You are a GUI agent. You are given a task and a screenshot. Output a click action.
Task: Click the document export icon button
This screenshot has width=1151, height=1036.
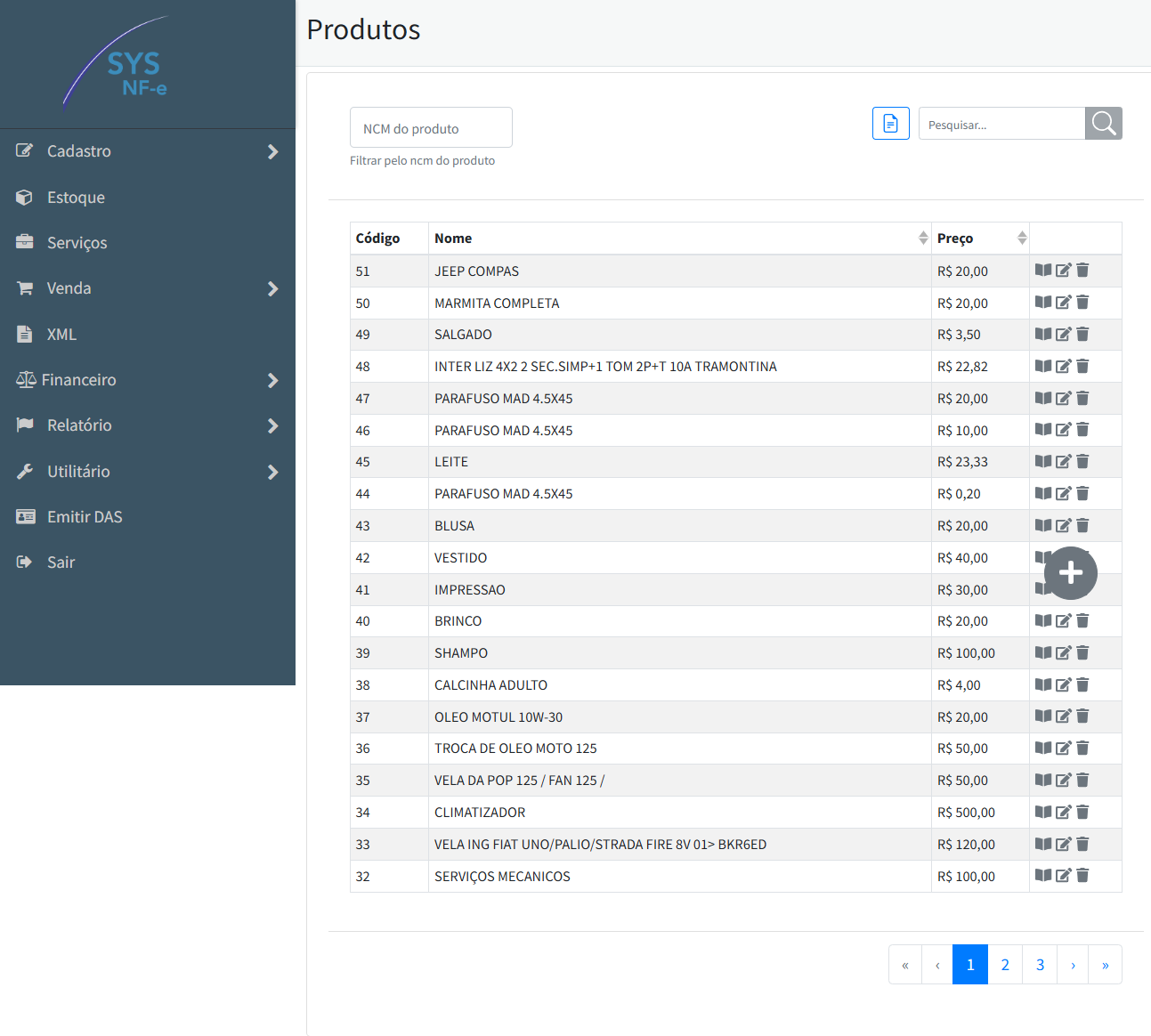click(891, 124)
